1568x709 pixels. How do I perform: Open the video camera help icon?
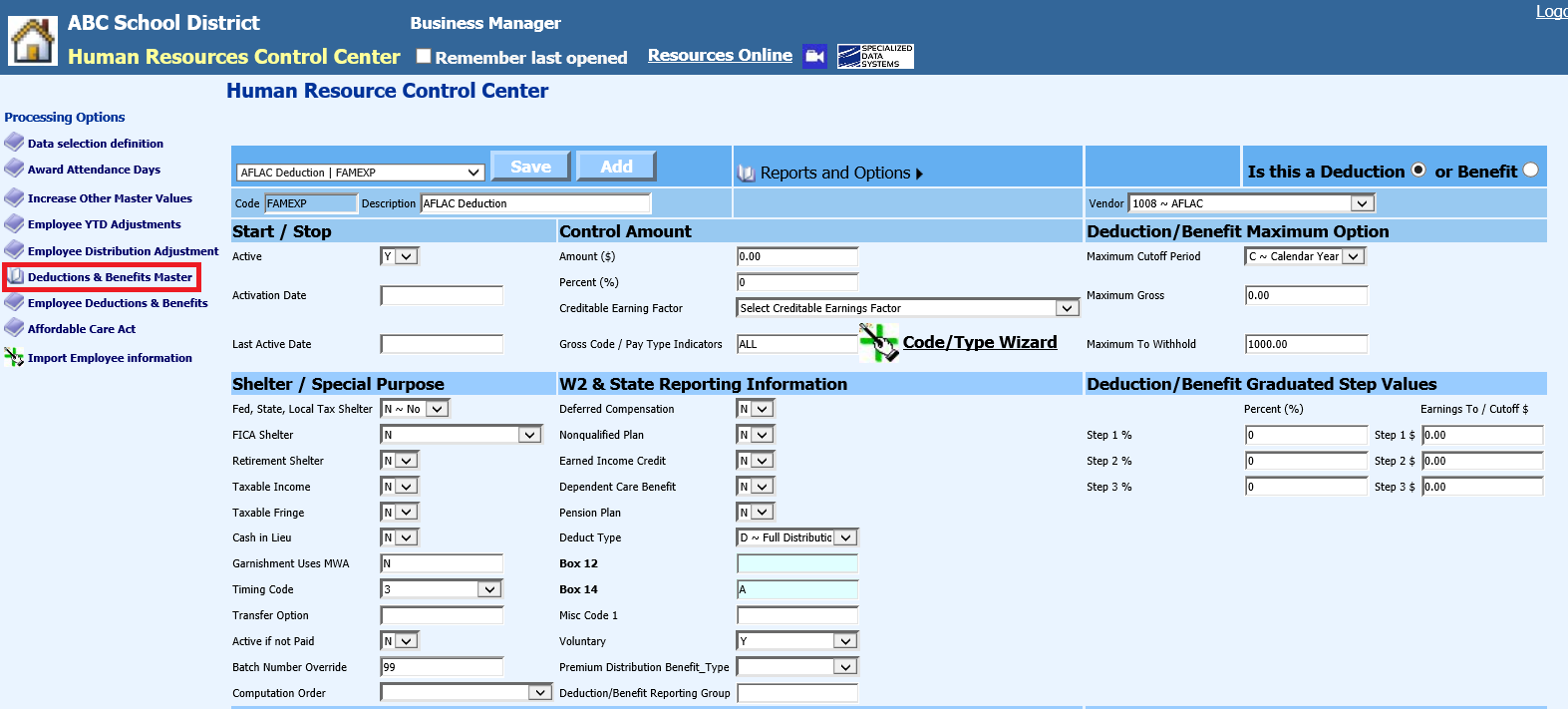pos(814,56)
